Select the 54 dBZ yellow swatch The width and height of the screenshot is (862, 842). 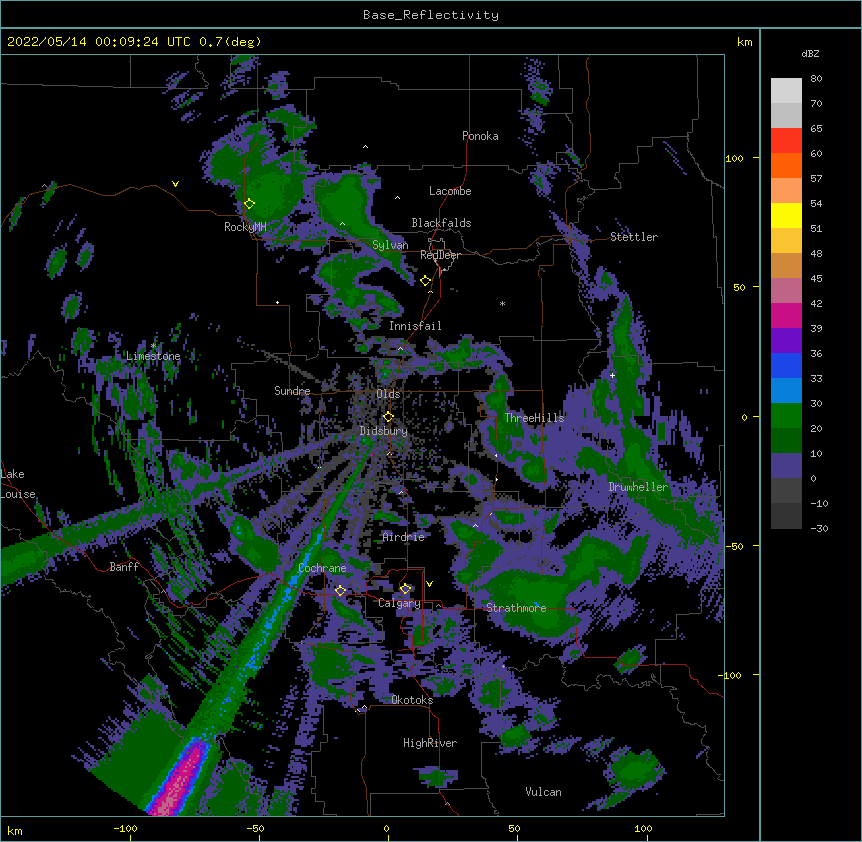click(x=786, y=215)
